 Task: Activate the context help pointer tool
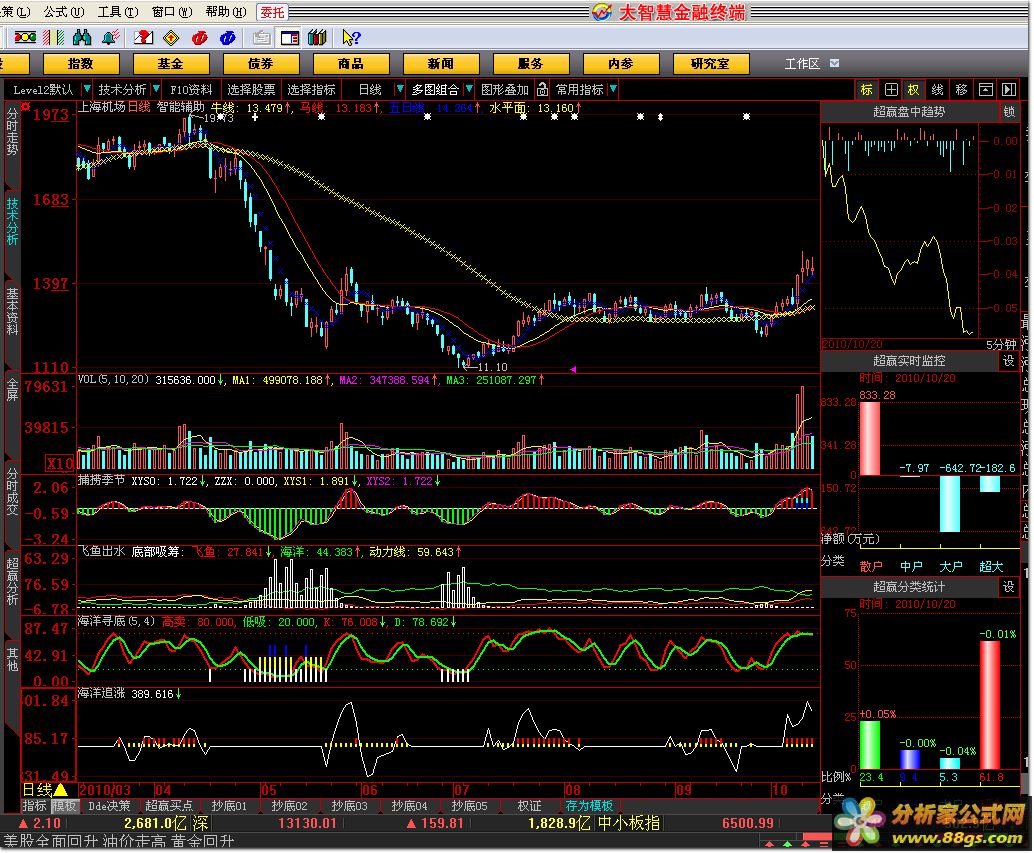(351, 38)
